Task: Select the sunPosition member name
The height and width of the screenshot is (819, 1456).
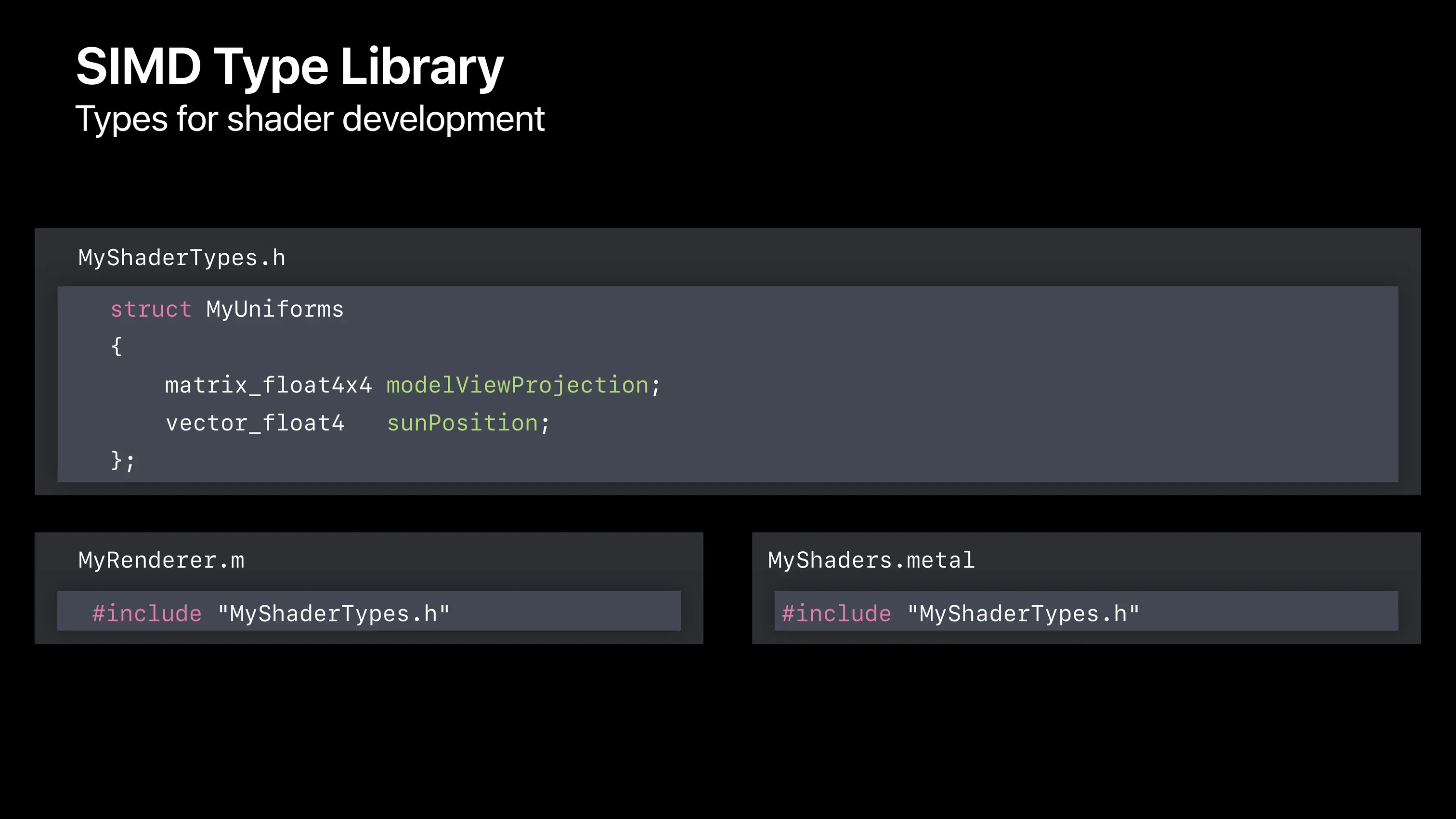Action: point(462,423)
